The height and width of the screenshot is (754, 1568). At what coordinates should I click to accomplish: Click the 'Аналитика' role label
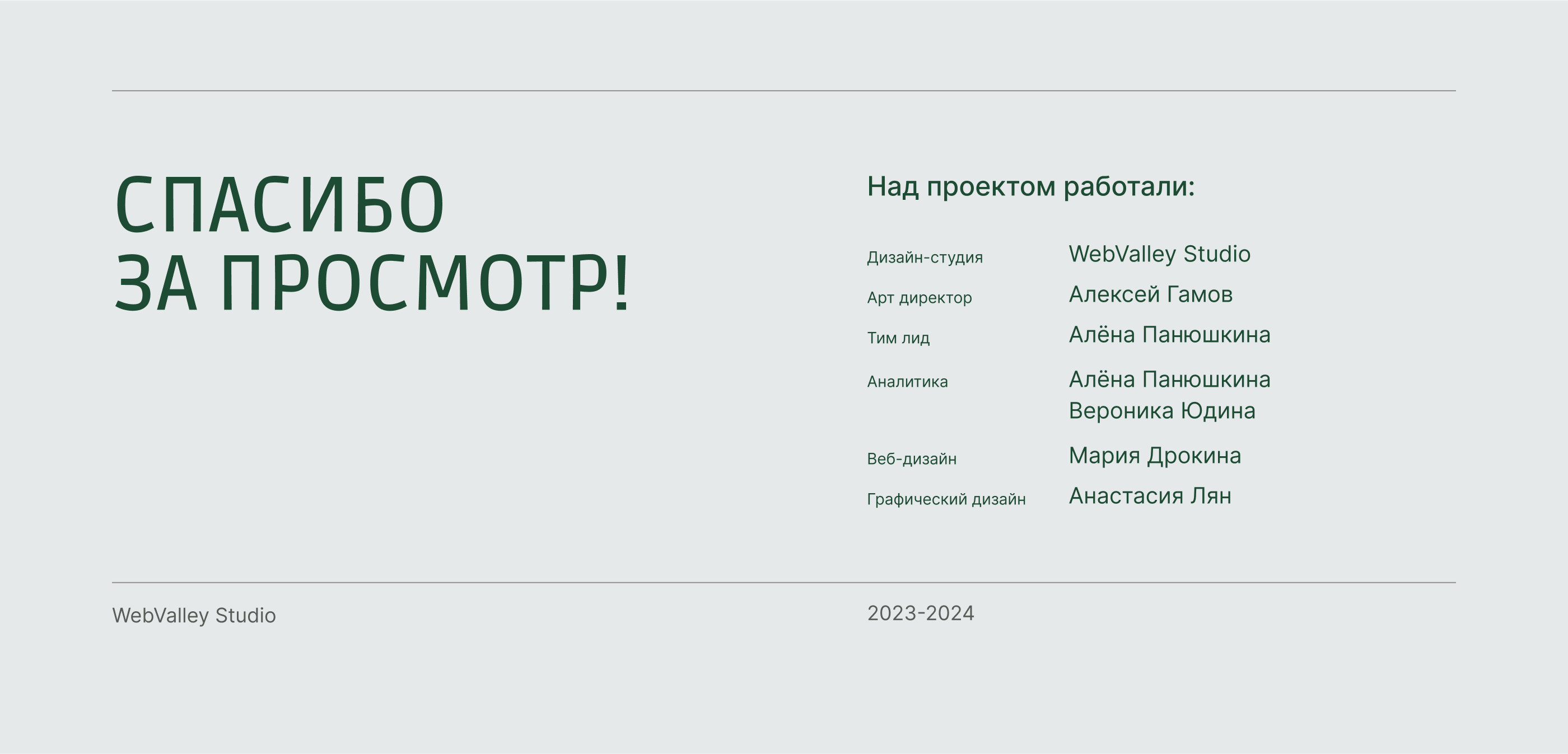907,382
